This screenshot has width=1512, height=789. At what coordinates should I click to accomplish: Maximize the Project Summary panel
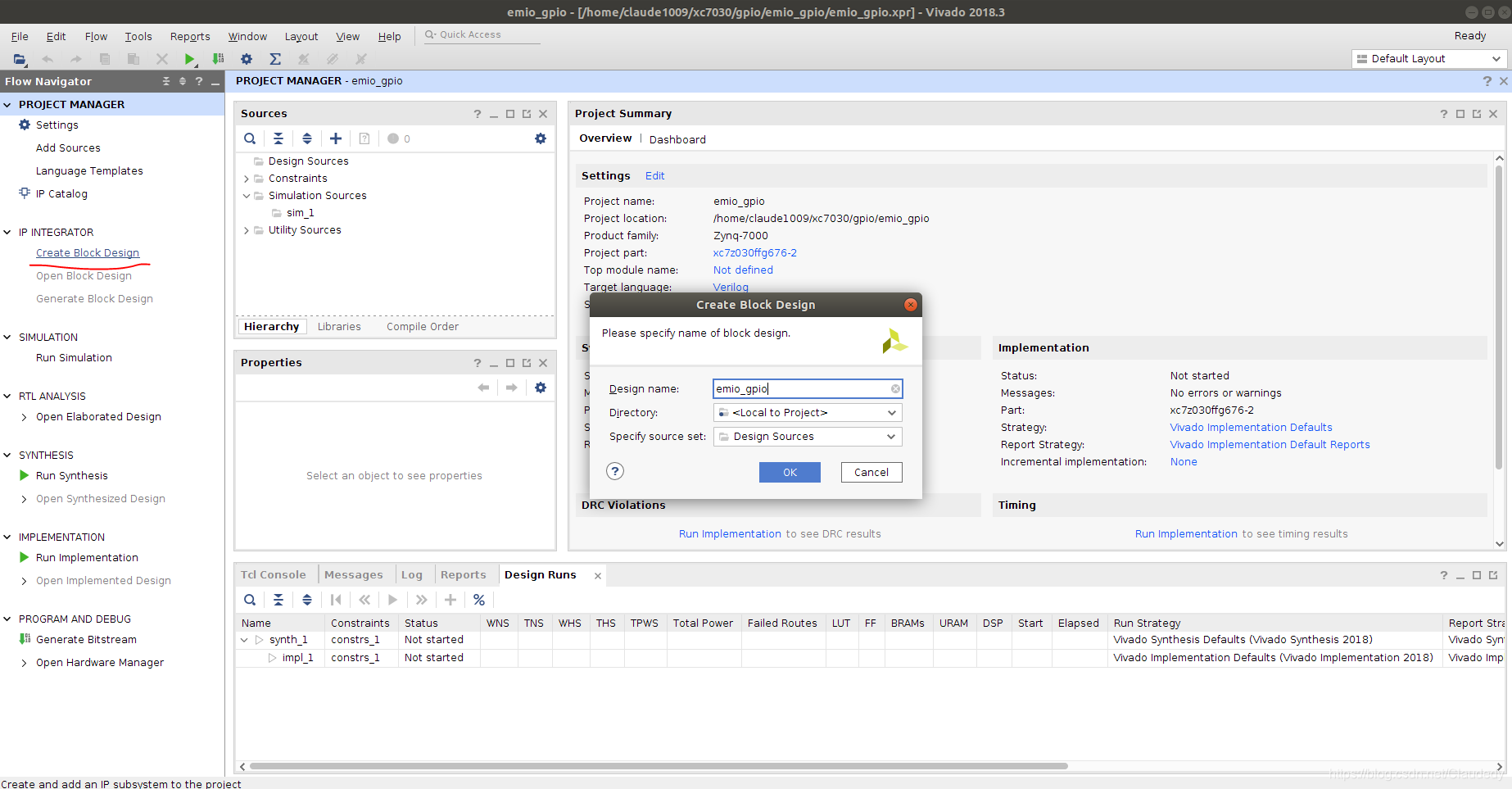(x=1460, y=114)
